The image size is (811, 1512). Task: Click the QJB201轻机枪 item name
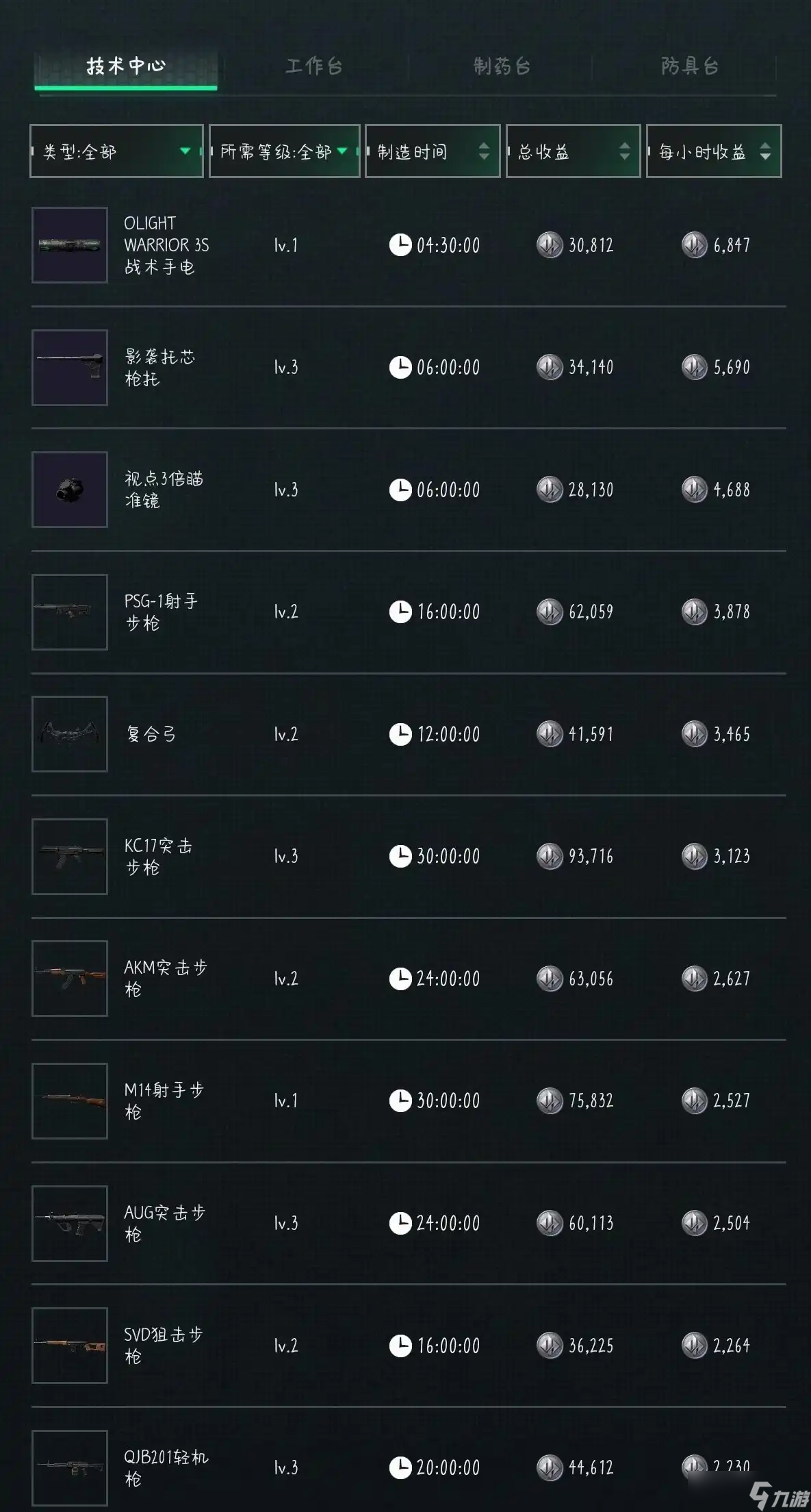pyautogui.click(x=166, y=1467)
